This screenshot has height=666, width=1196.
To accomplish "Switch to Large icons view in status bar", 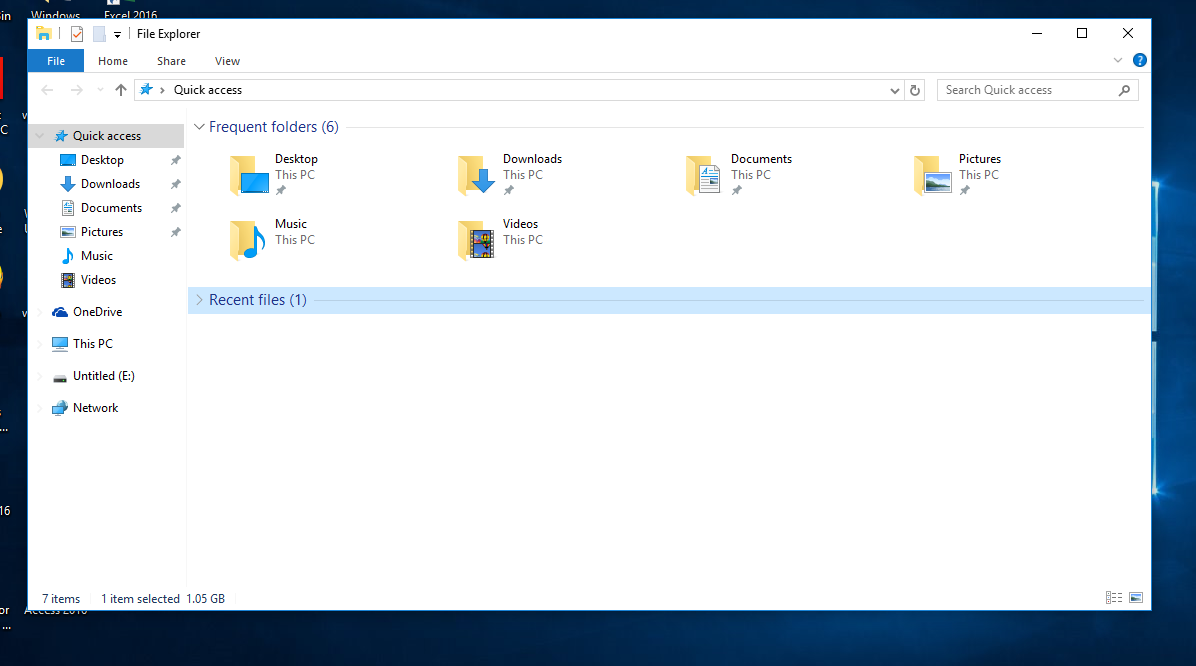I will [1136, 598].
